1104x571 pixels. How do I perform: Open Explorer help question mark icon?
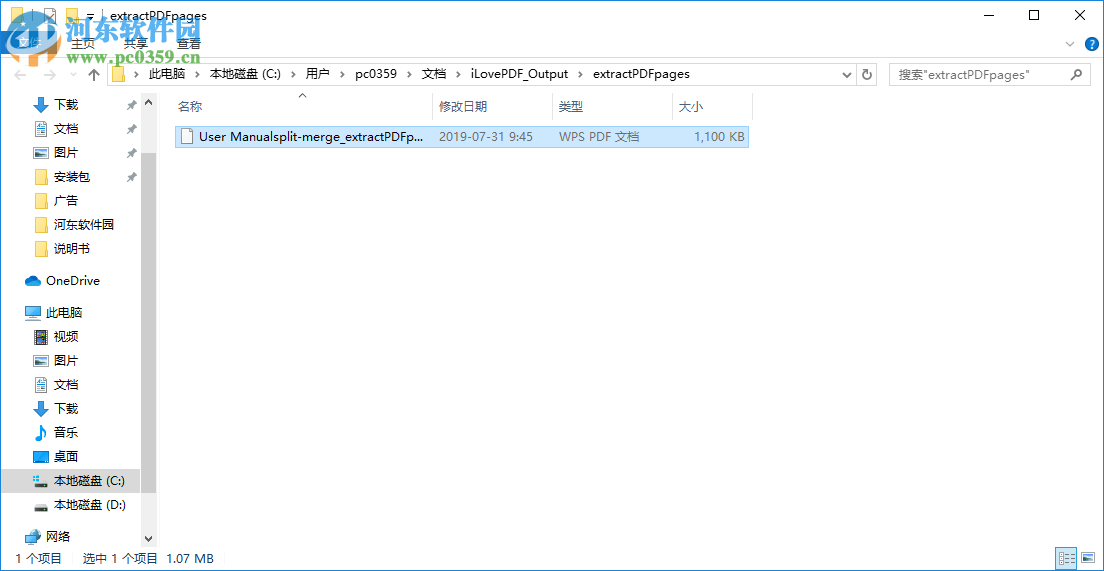point(1092,44)
